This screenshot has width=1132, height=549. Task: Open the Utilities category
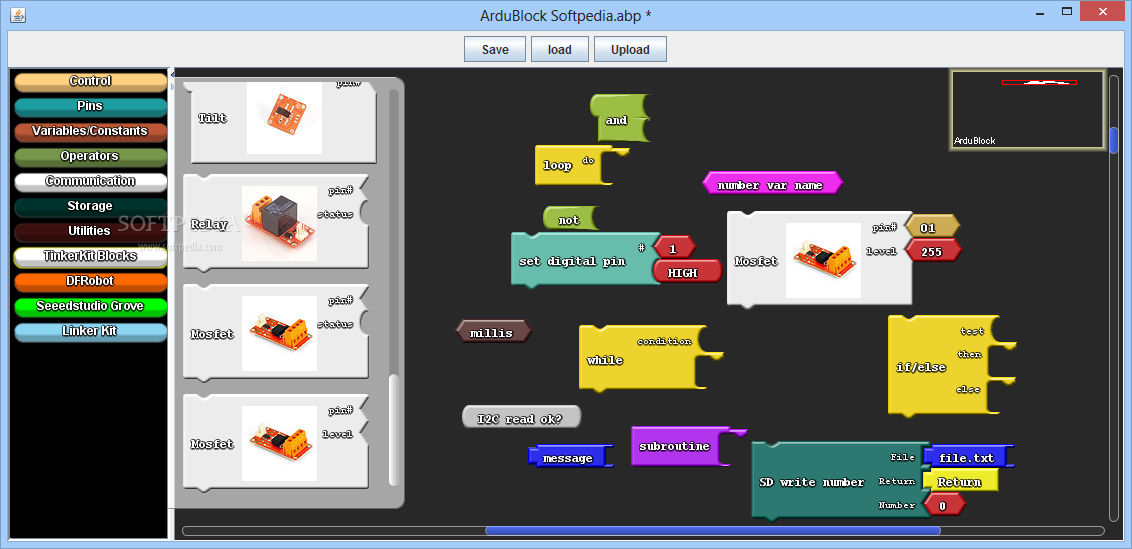pyautogui.click(x=90, y=231)
